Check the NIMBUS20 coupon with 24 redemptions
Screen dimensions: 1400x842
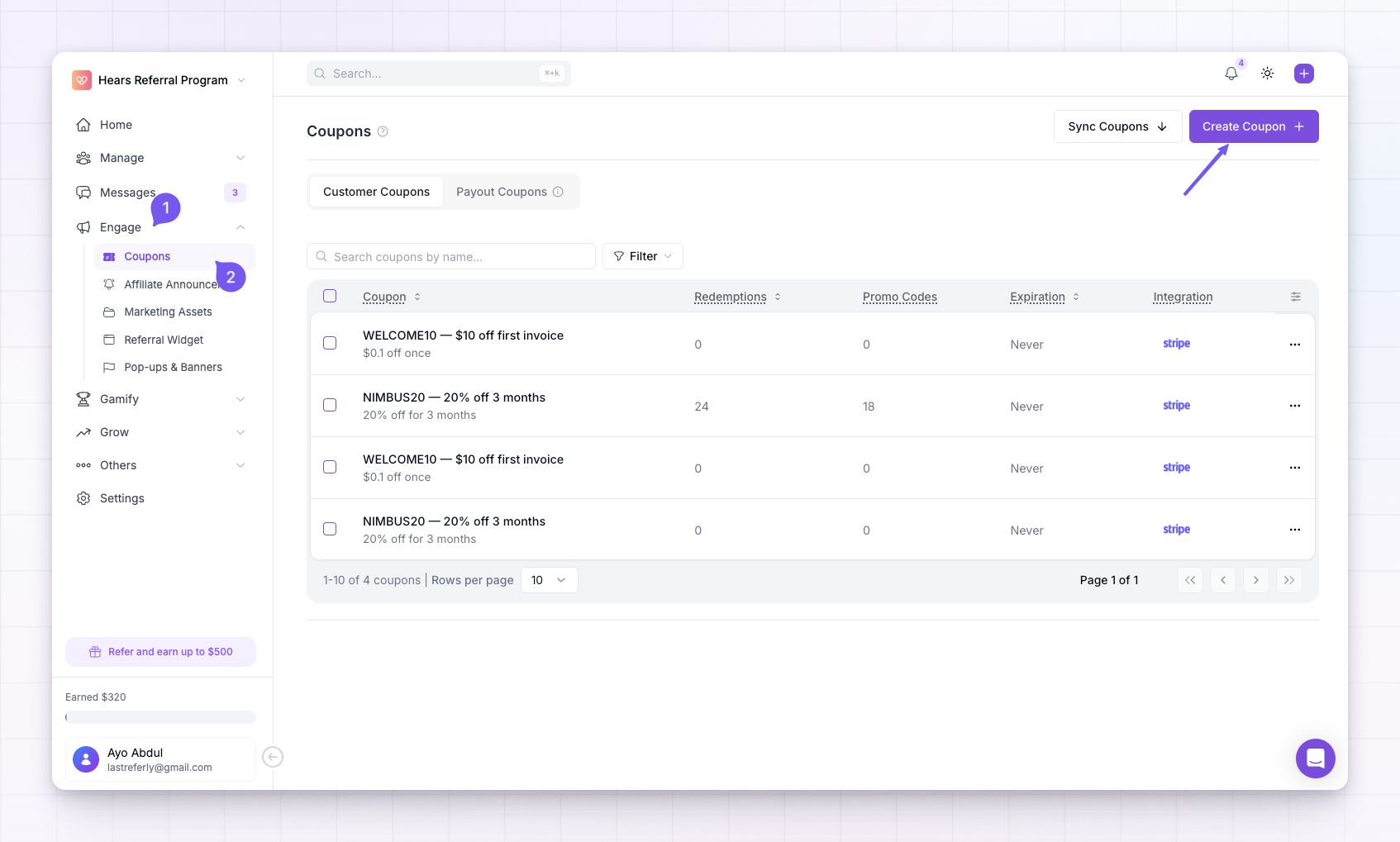tap(330, 405)
